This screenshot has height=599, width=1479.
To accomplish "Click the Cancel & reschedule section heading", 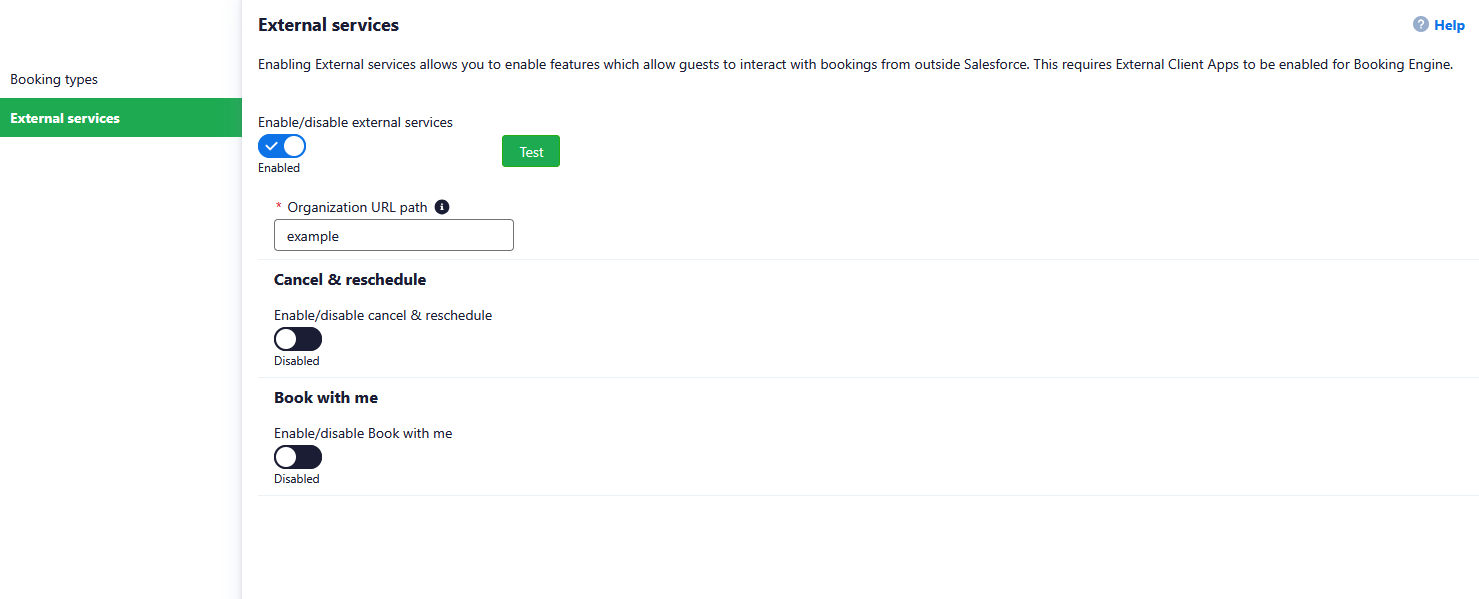I will point(350,279).
